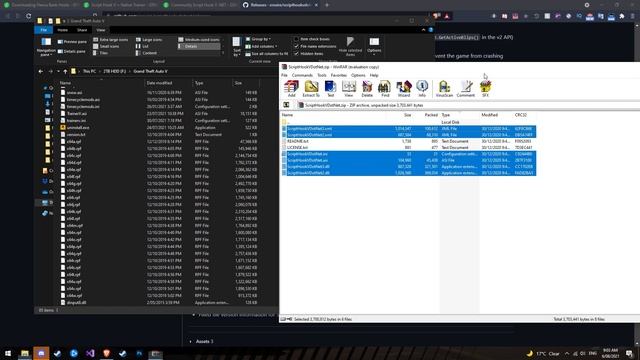Click WinRAR's up-one-level icon beside archive path

click(286, 105)
